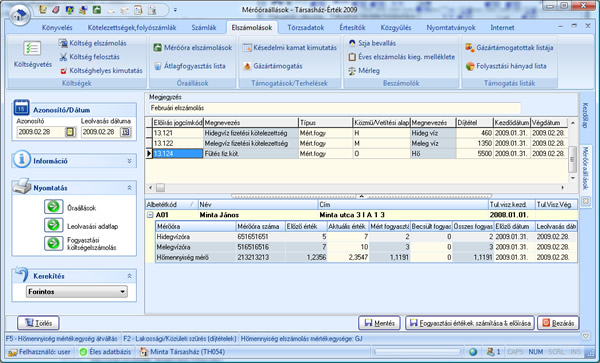The image size is (600, 363).
Task: Click the selected 13.124 cell
Action: [x=178, y=154]
